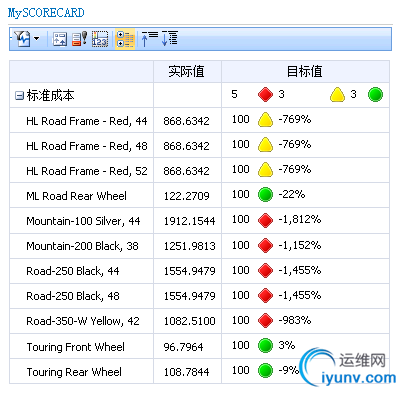Click red indicator for Road-350-W Yellow, 42
This screenshot has height=394, width=402.
[265, 320]
